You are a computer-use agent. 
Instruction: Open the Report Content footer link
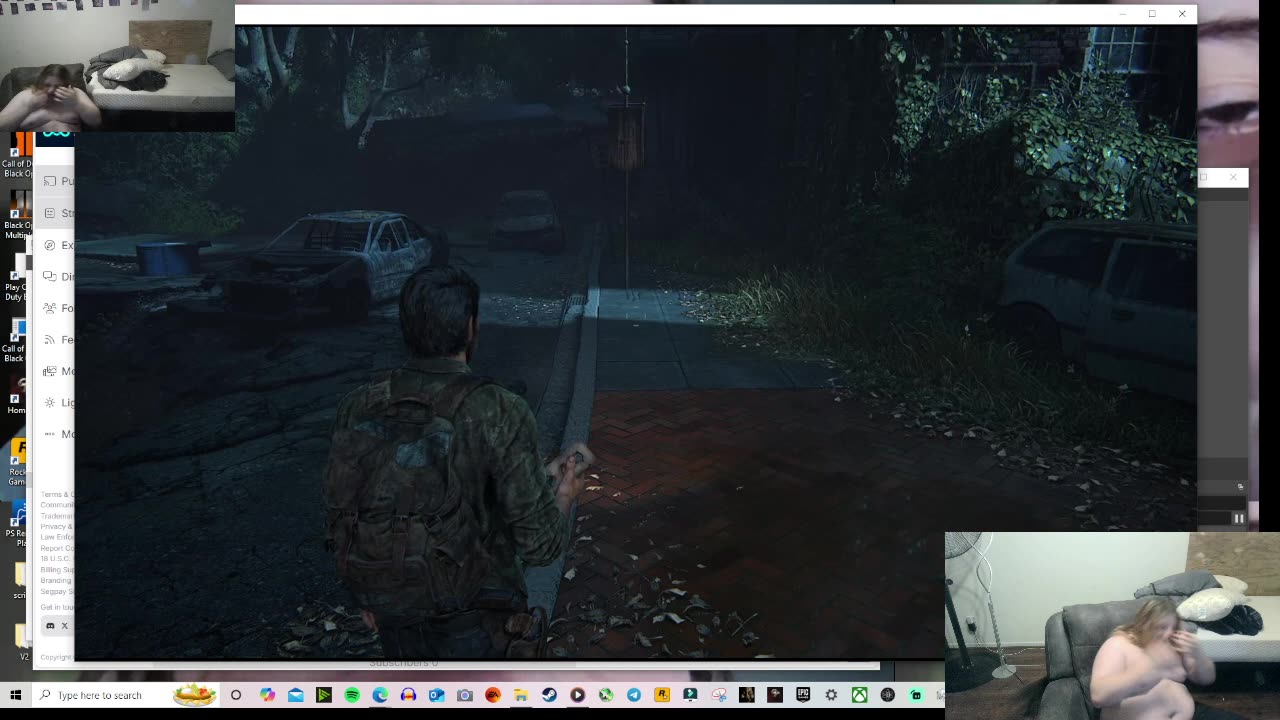pos(57,548)
